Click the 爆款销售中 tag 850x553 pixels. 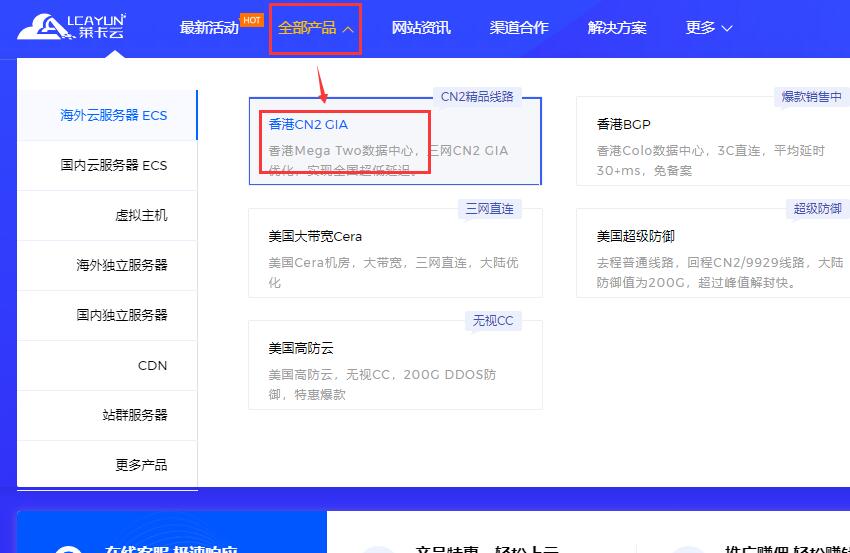(x=812, y=97)
